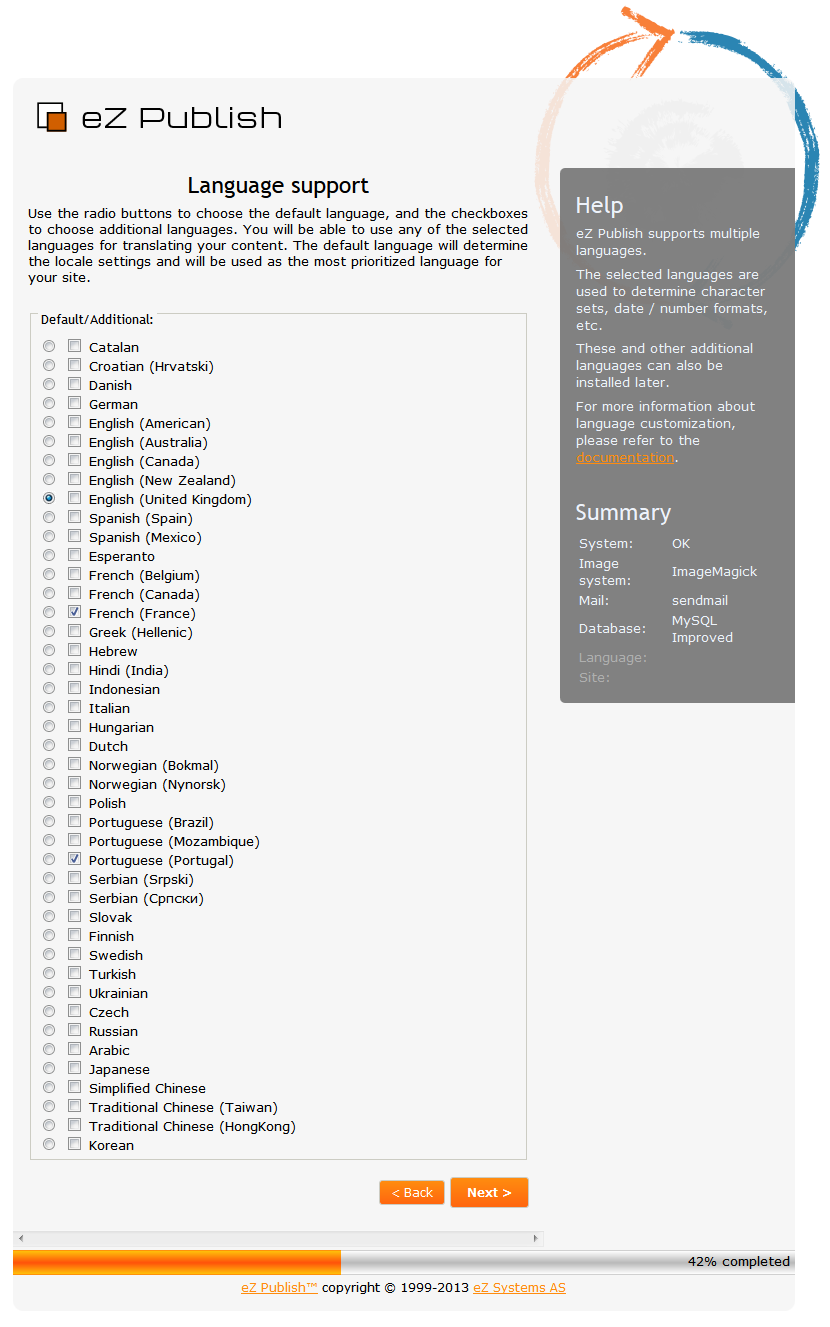Image resolution: width=830 pixels, height=1327 pixels.
Task: Select German as default language radio
Action: [x=49, y=404]
